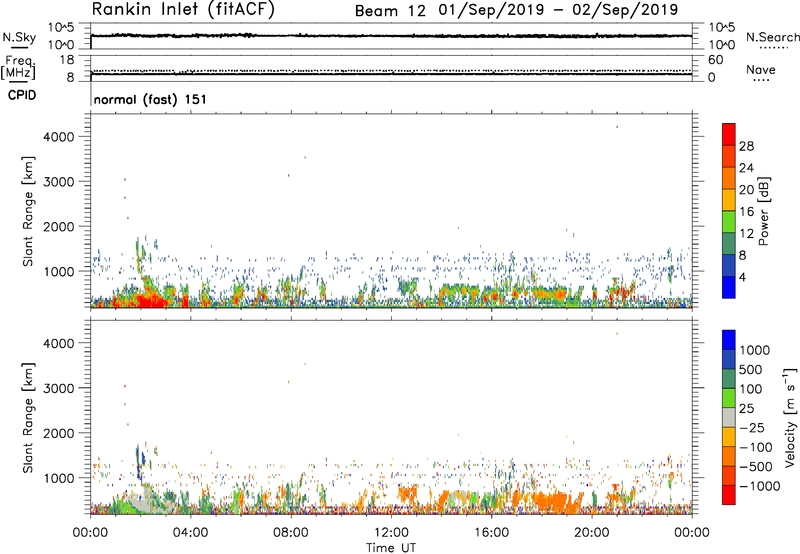
Task: Click the sky noise trace in the top panel
Action: click(391, 36)
